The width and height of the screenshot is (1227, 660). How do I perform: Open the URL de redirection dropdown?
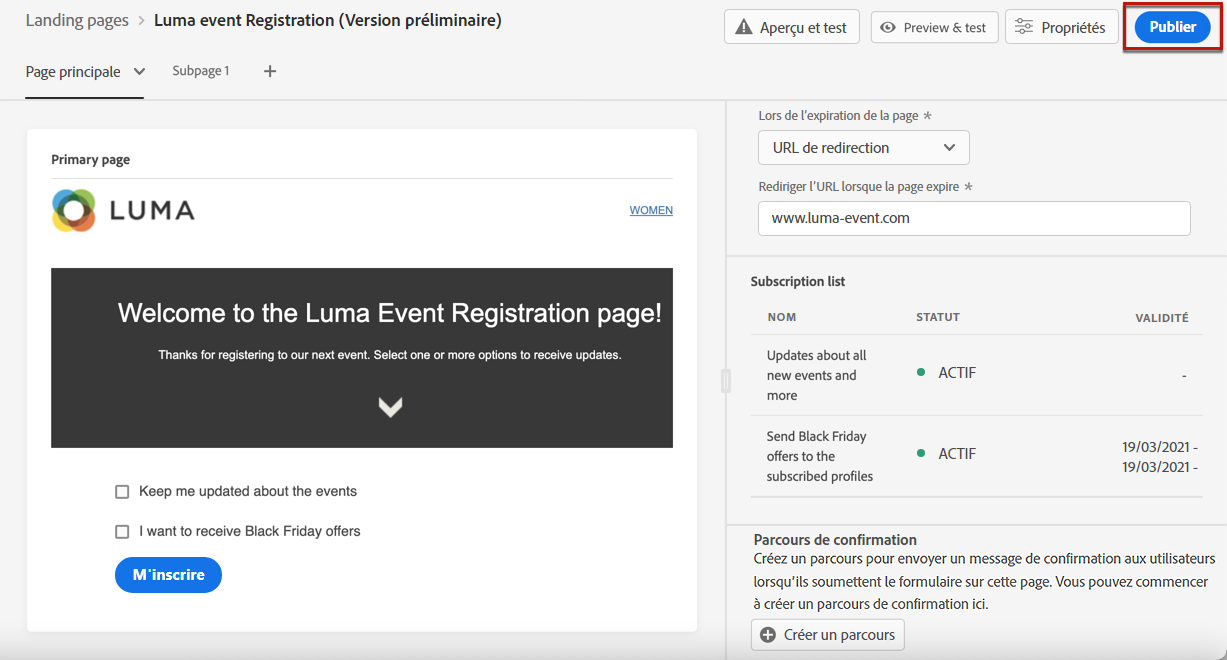pyautogui.click(x=863, y=148)
